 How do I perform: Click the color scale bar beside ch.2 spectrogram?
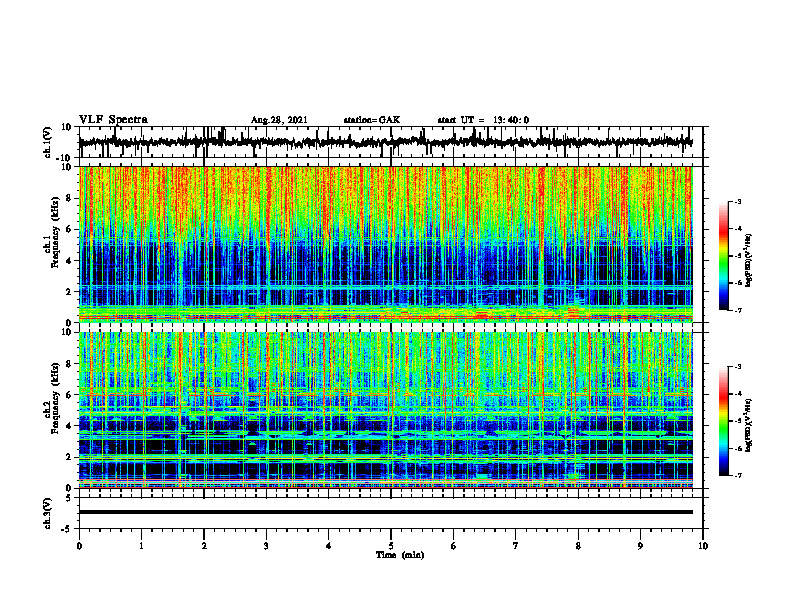pos(723,421)
